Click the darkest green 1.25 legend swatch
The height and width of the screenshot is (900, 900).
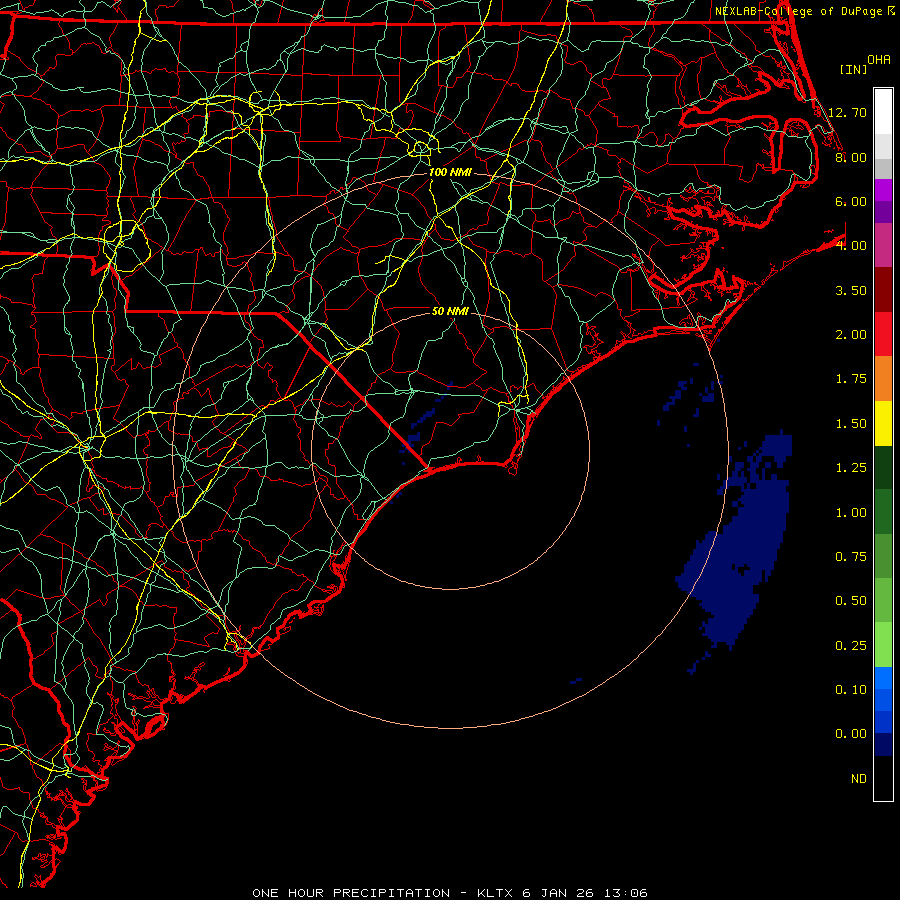pos(883,468)
